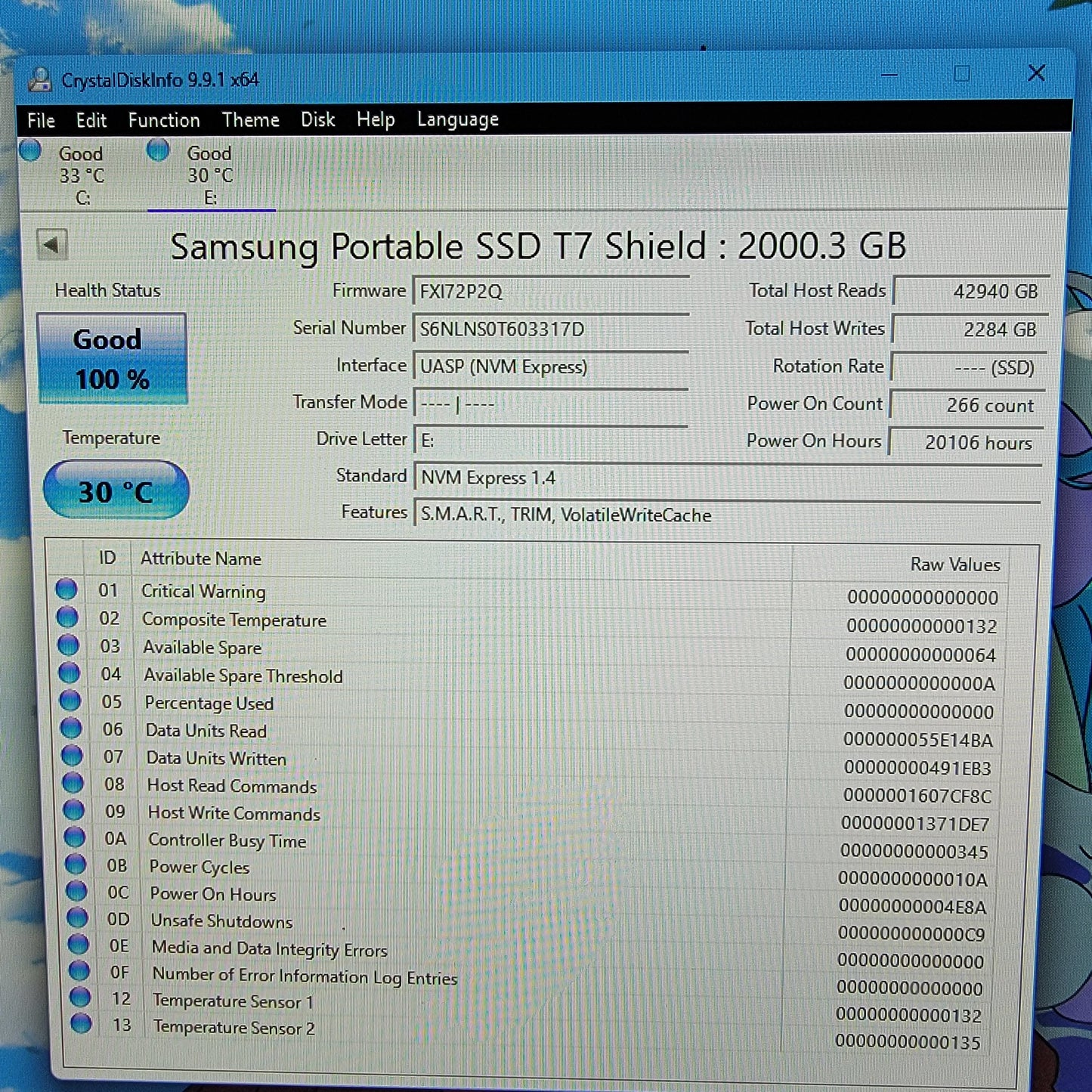Open the Help menu
This screenshot has height=1092, width=1092.
pyautogui.click(x=376, y=119)
